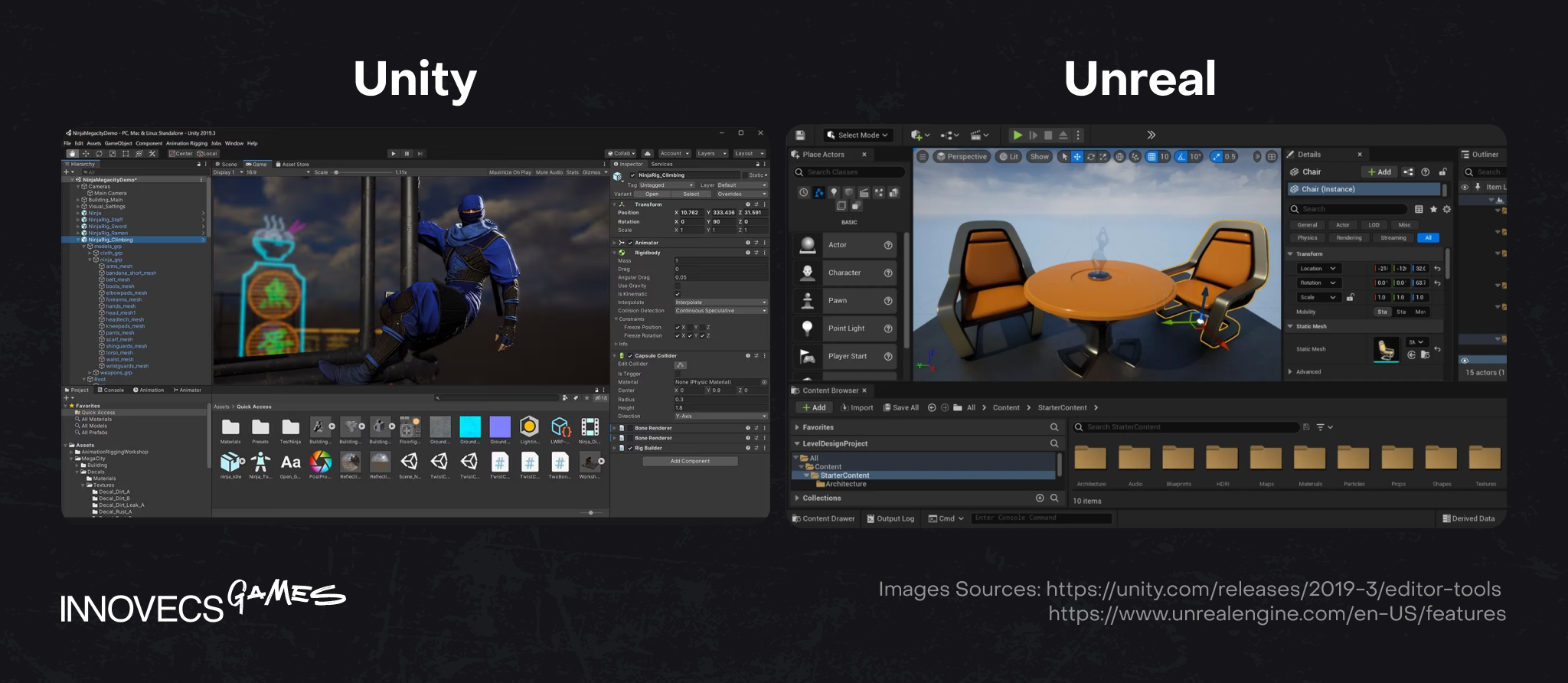The image size is (1568, 683).
Task: Click the Unity Pause button
Action: [x=407, y=154]
